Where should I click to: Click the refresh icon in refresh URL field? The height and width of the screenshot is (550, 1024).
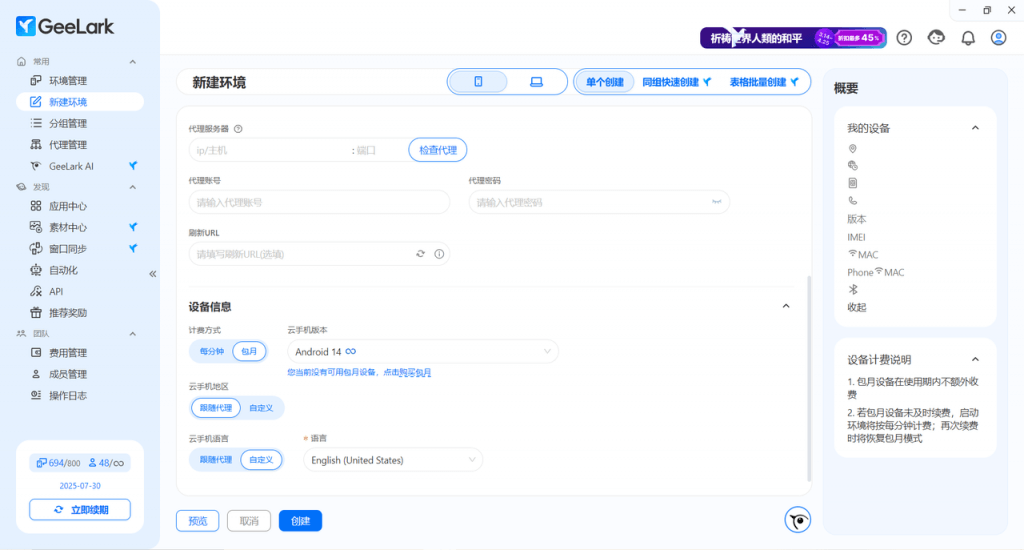point(421,254)
